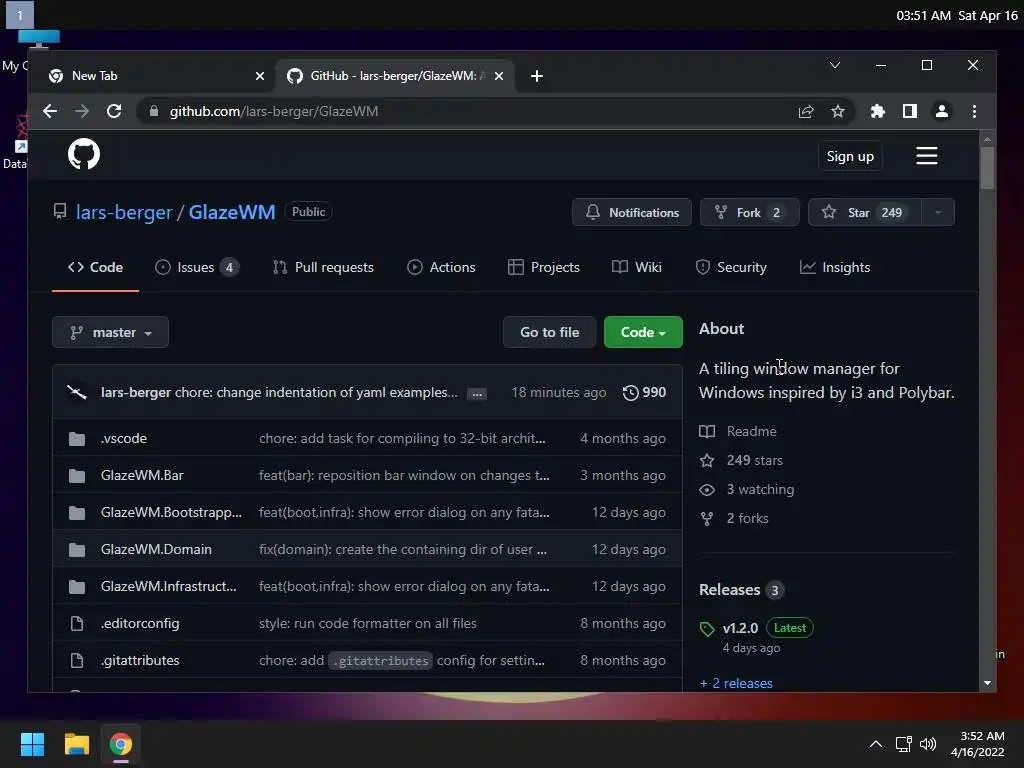
Task: Open the GlazeWM repository name link
Action: coord(232,212)
